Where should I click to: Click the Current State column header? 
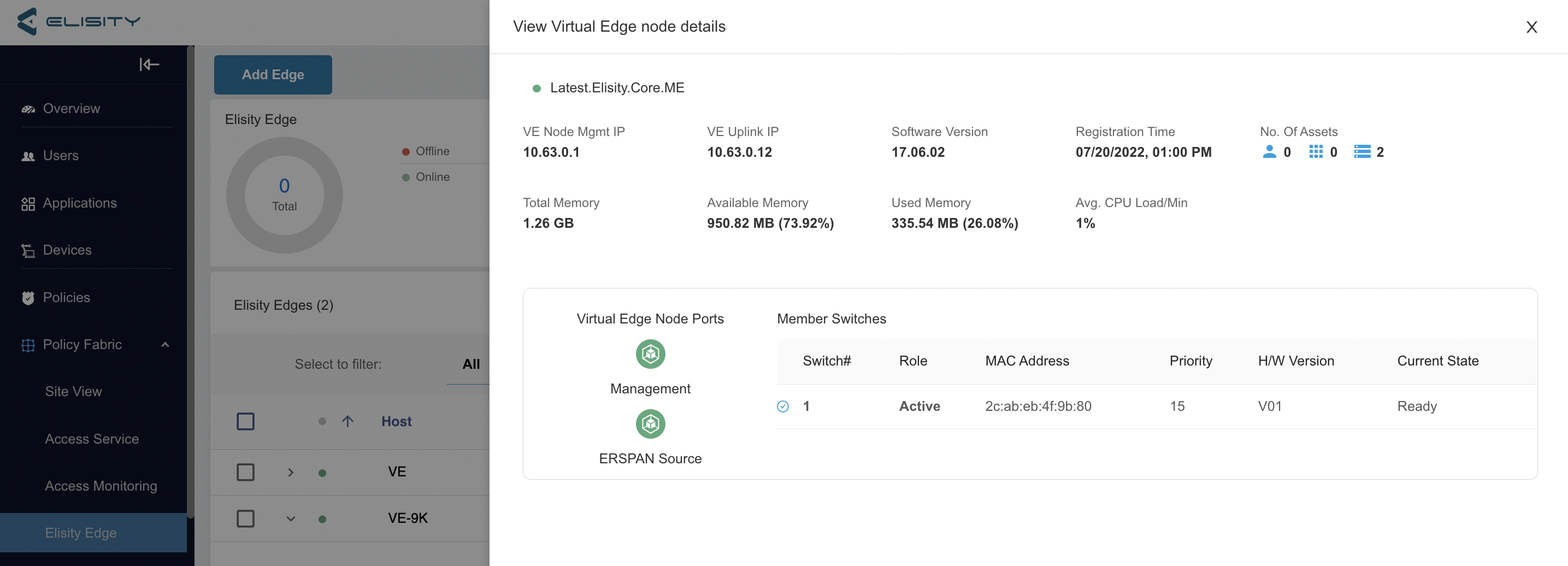(1438, 361)
